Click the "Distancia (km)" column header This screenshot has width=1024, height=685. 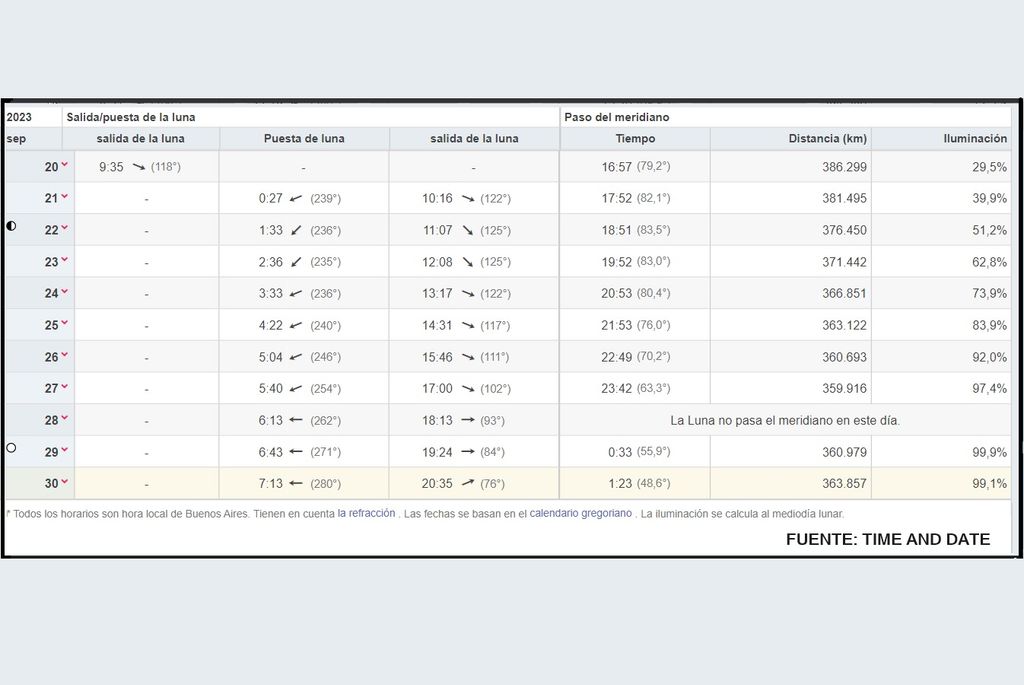pyautogui.click(x=827, y=139)
